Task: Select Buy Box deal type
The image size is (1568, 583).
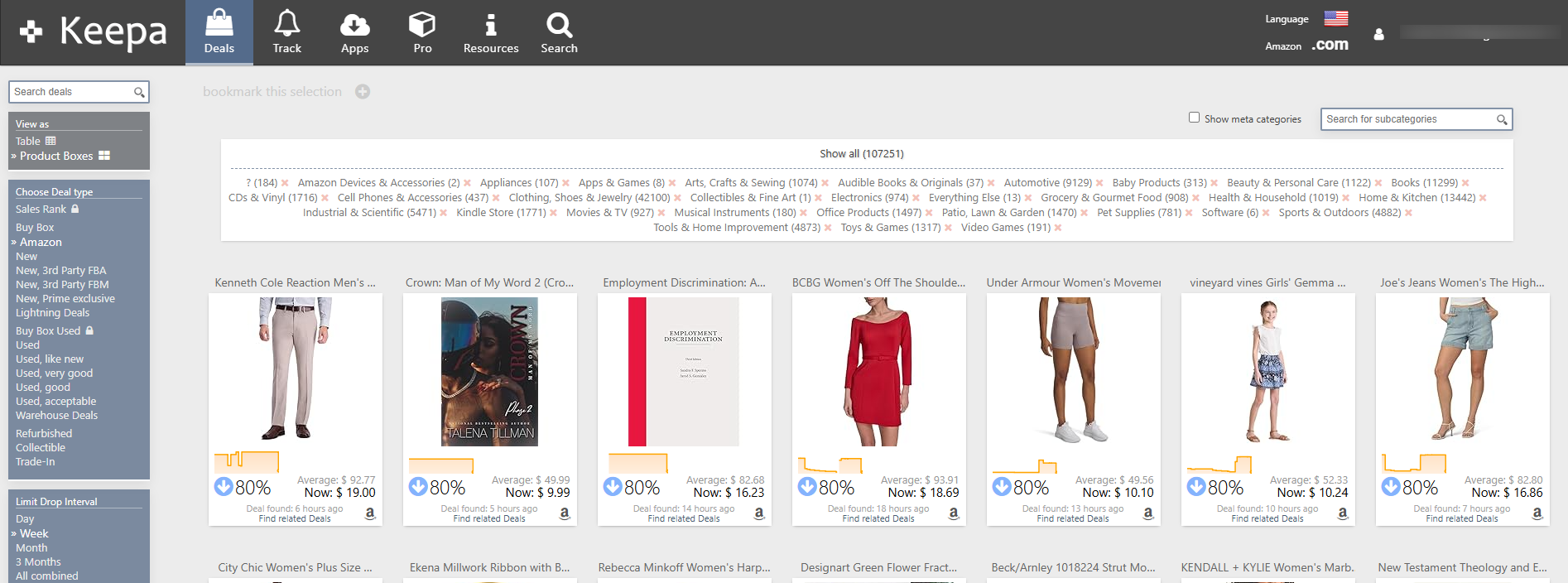Action: 35,228
